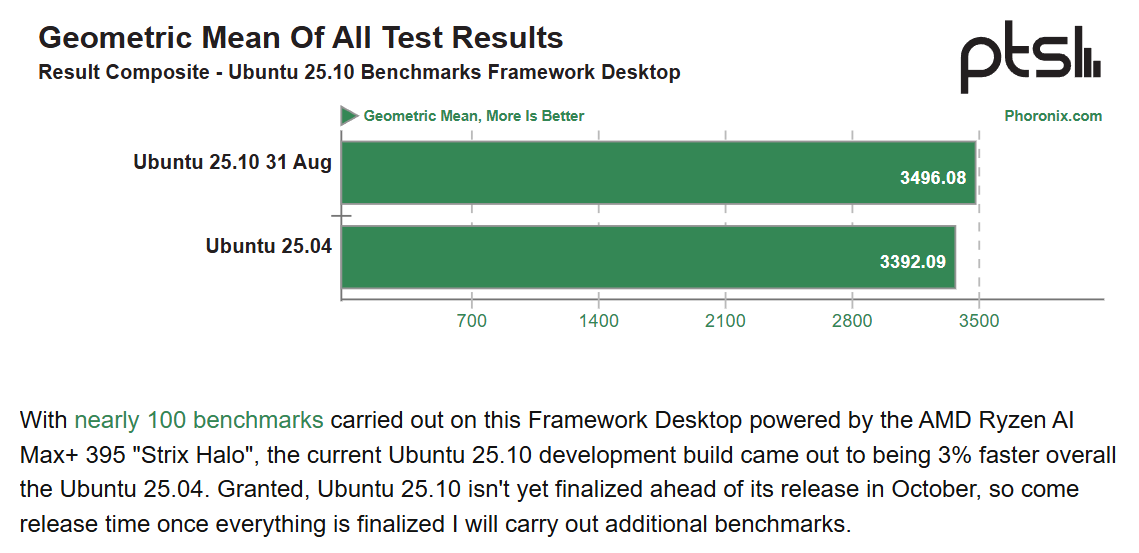Click the 3500 axis tick label

tap(979, 321)
